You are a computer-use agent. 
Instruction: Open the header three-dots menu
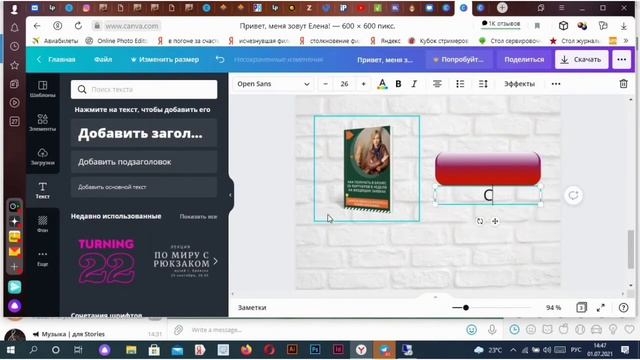pos(622,60)
